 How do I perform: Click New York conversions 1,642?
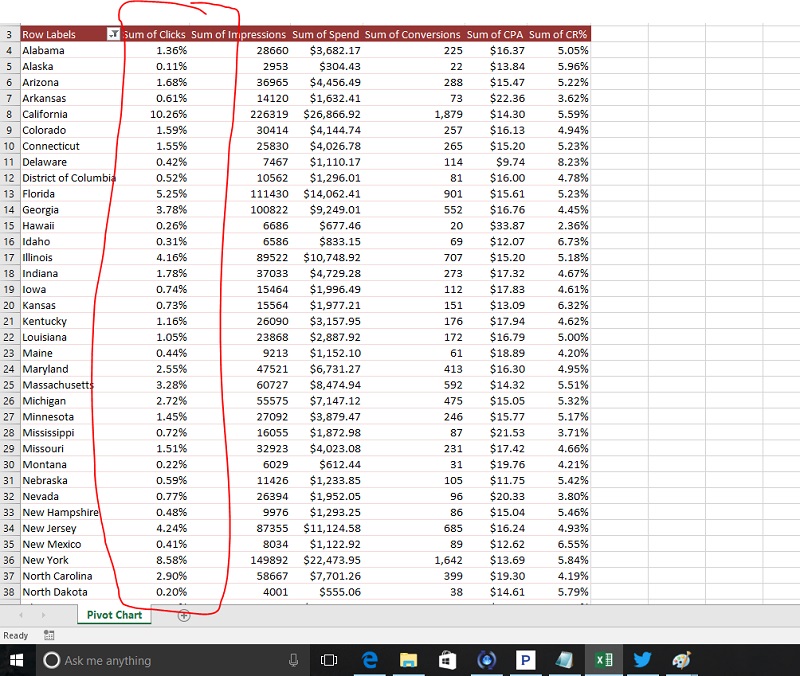[448, 560]
